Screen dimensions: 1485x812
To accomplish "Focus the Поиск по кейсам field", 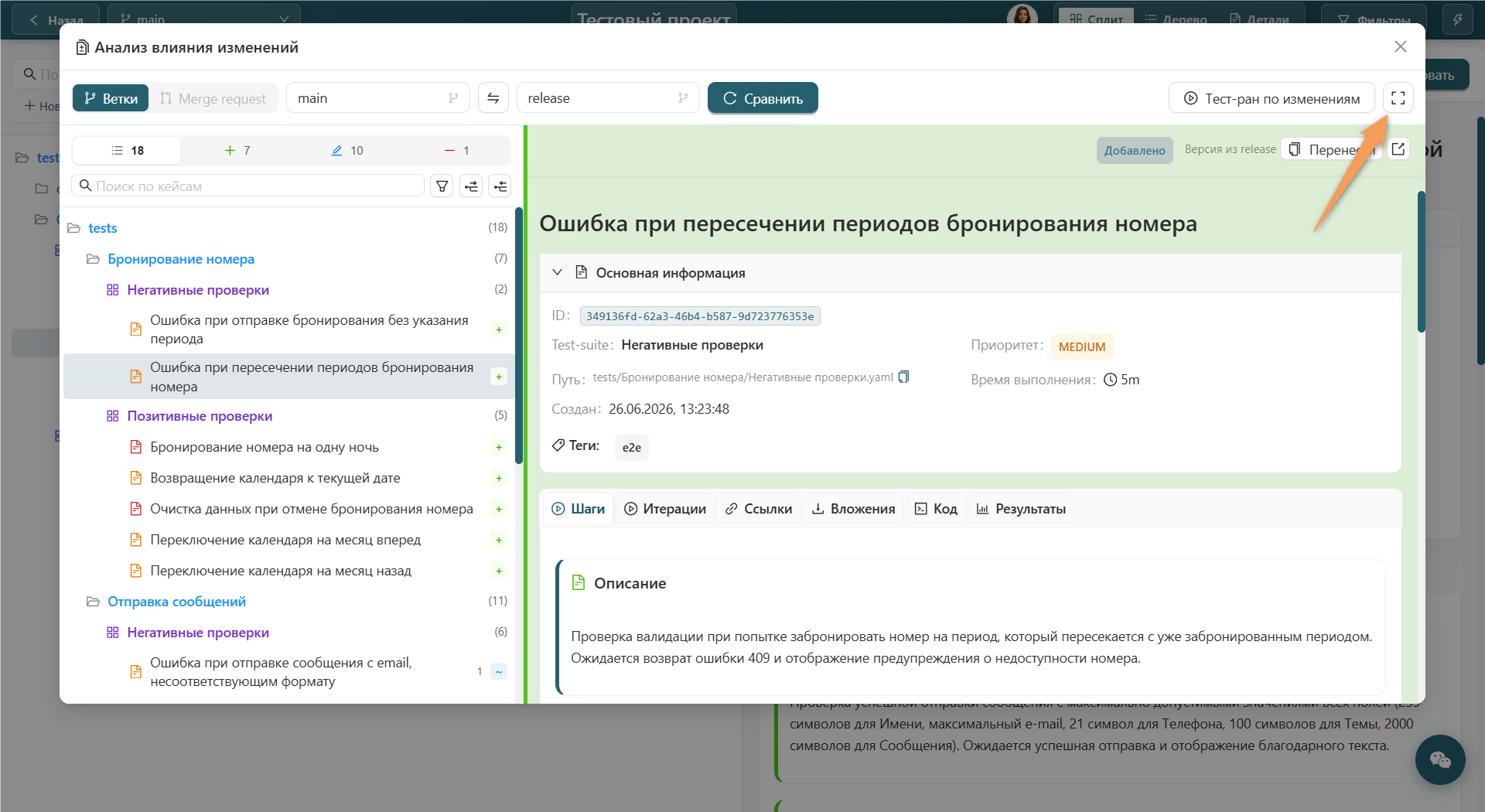I will pos(248,186).
